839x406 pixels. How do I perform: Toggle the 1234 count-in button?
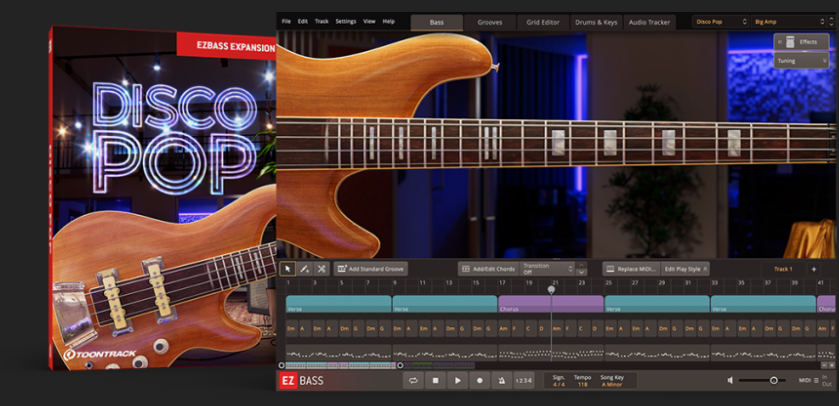pyautogui.click(x=523, y=380)
